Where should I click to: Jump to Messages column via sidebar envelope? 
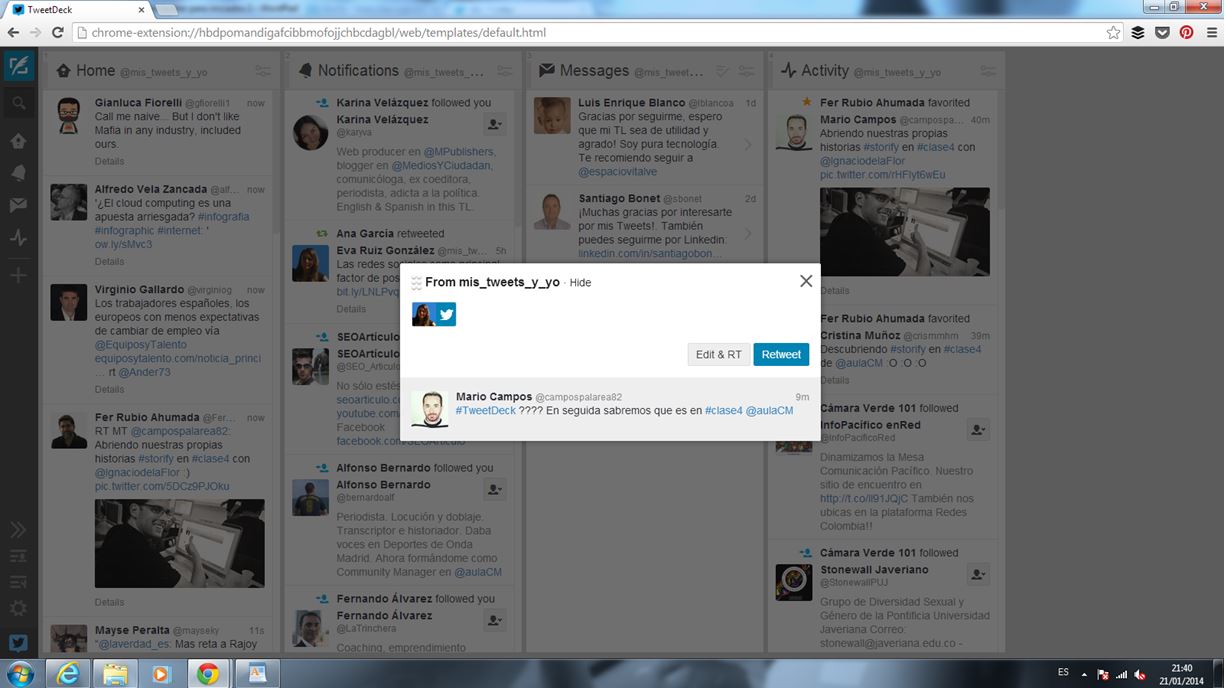tap(18, 205)
